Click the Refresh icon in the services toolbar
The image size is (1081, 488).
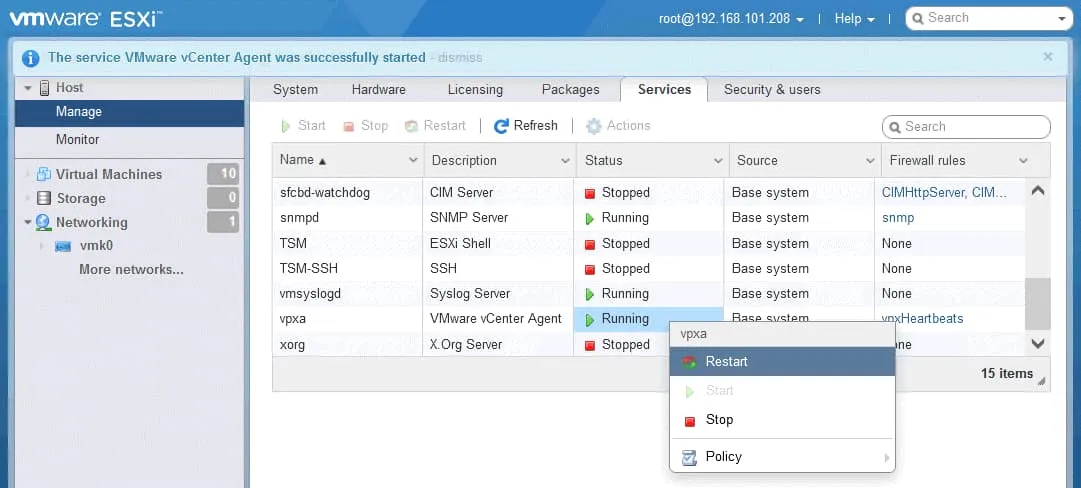click(502, 126)
